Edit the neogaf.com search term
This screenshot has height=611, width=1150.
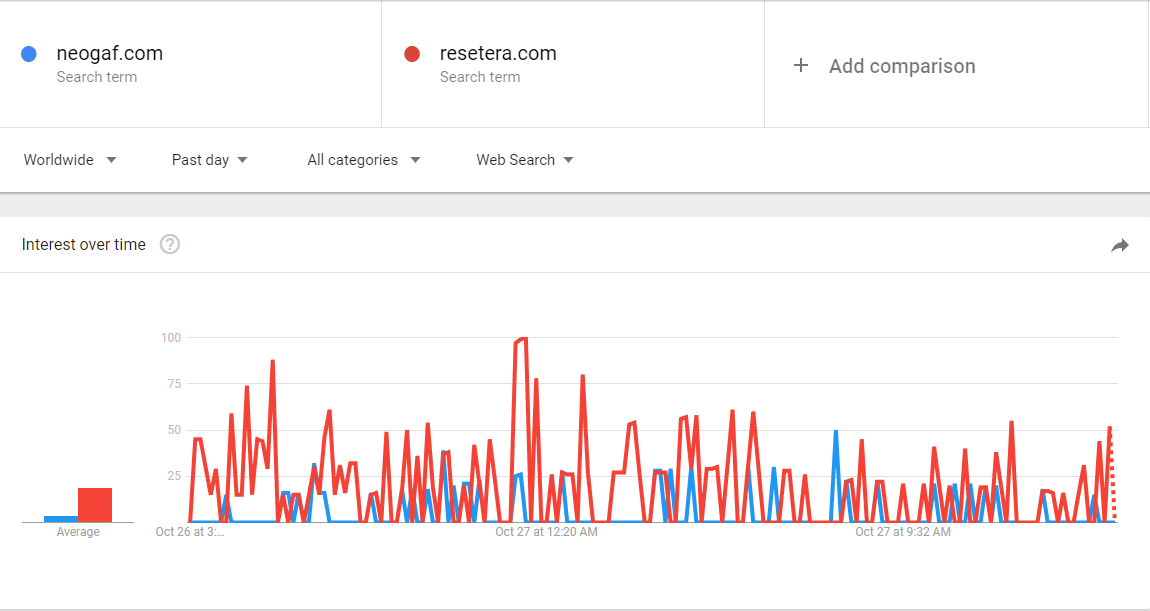pyautogui.click(x=109, y=54)
